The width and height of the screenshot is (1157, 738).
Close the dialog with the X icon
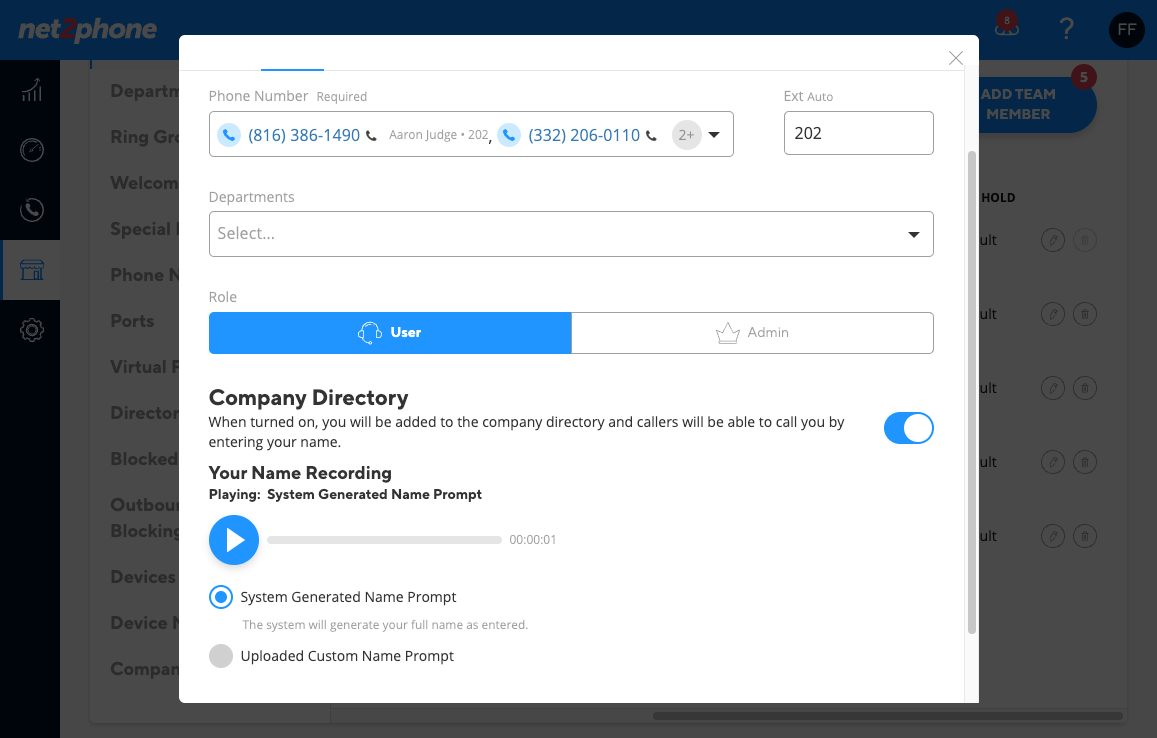(956, 58)
